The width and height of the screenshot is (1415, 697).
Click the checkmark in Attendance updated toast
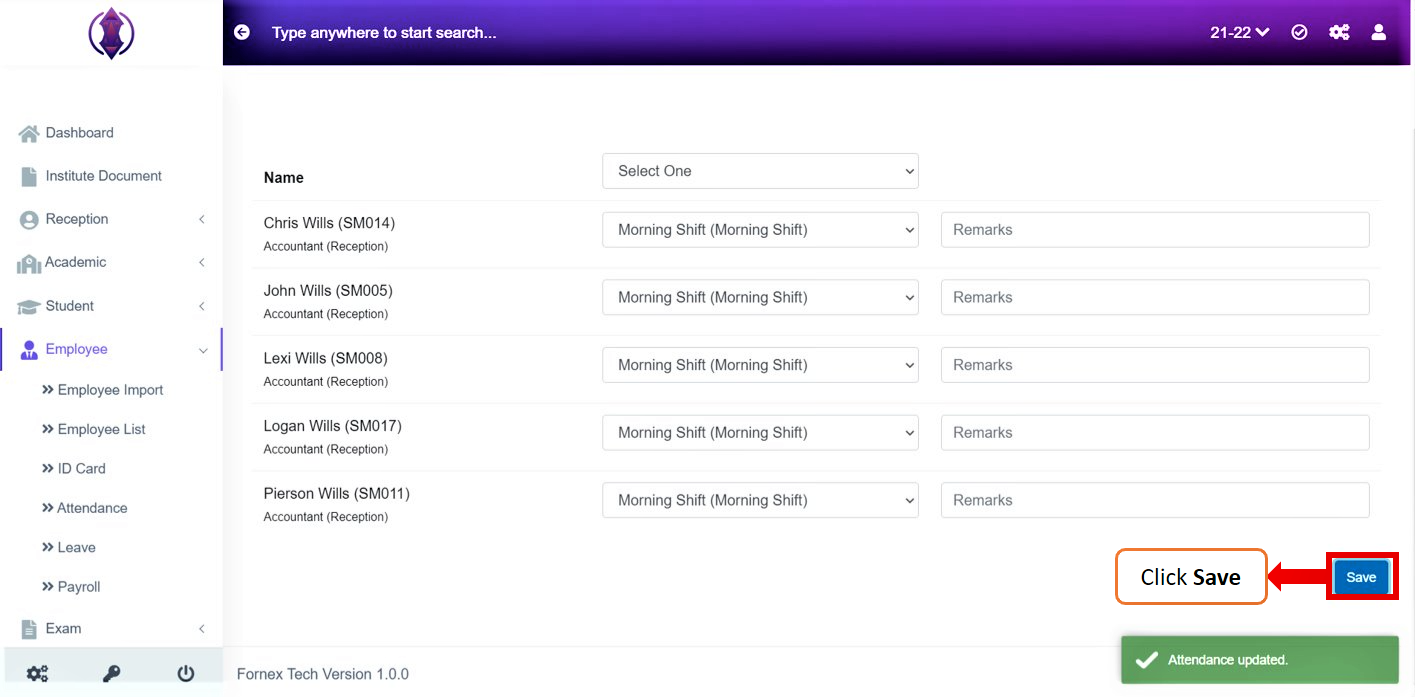click(x=1147, y=660)
